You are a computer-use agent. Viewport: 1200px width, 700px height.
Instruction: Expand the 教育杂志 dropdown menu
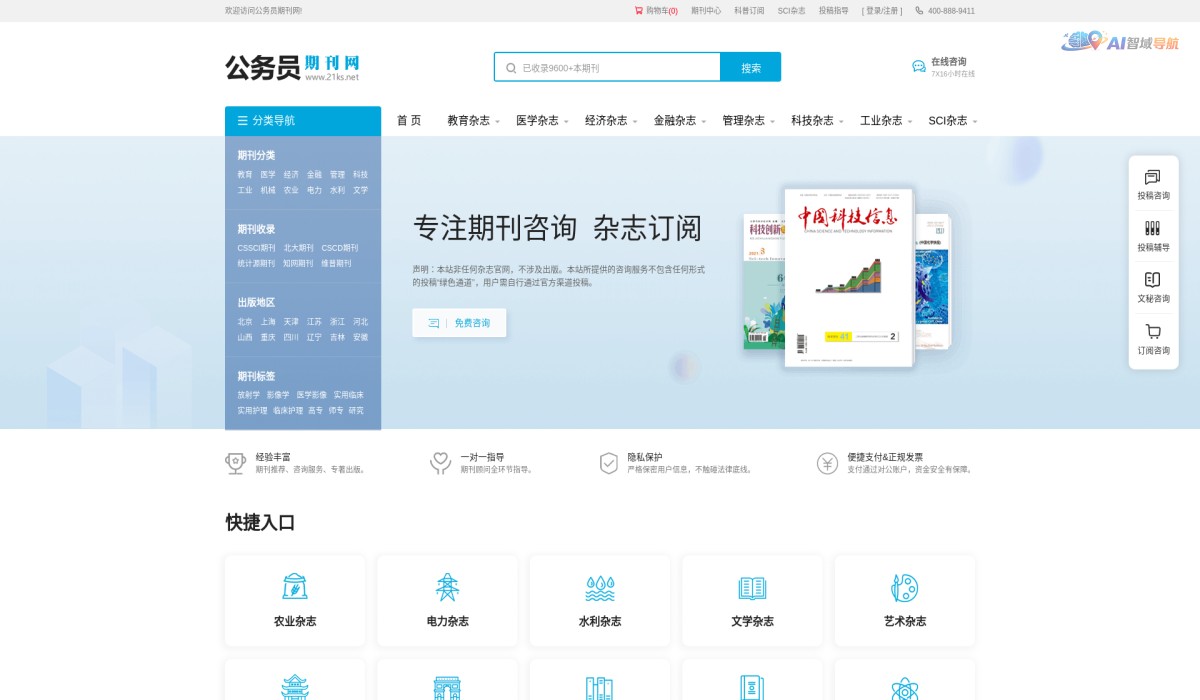[469, 119]
